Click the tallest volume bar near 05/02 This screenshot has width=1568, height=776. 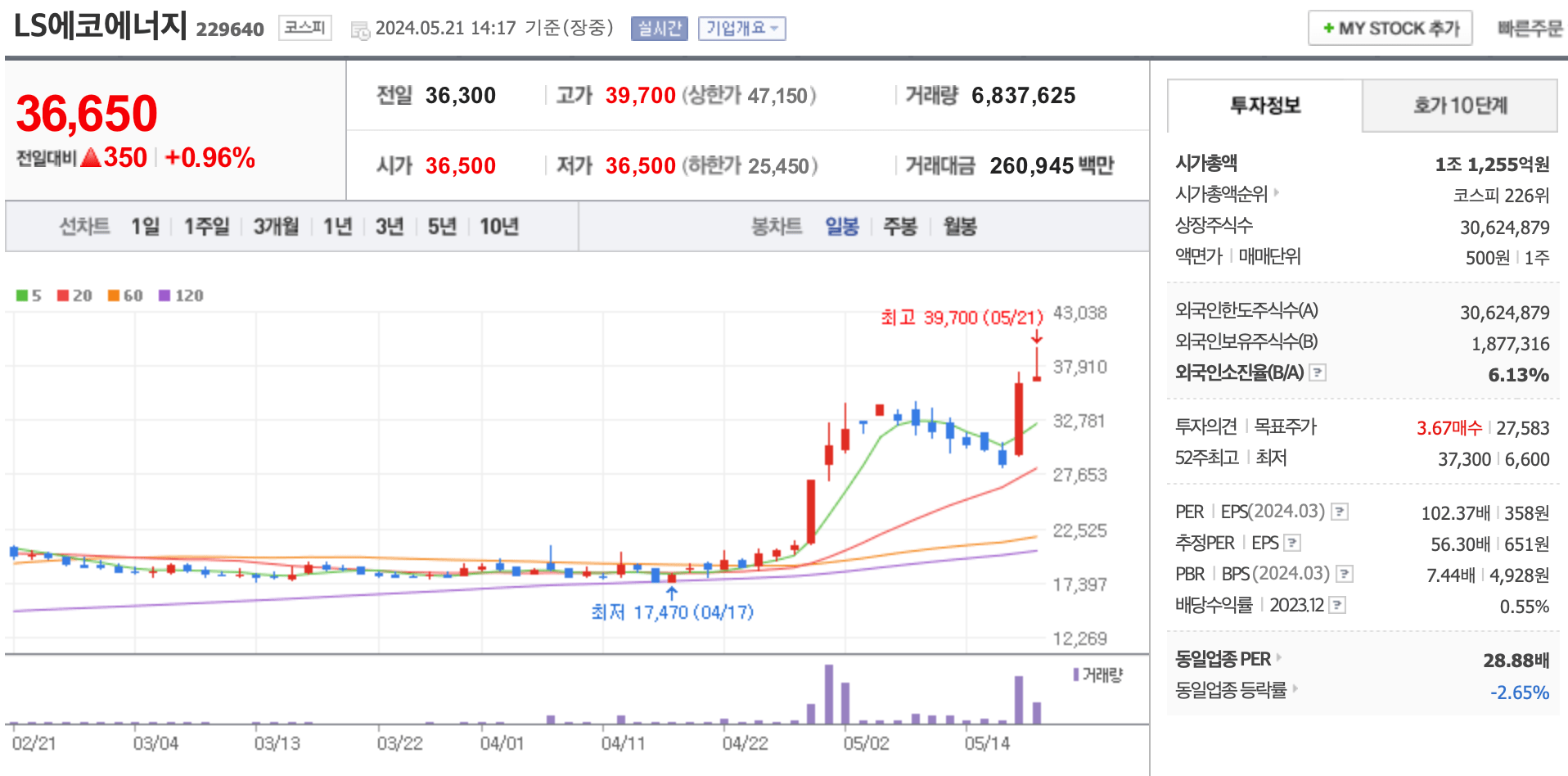(829, 694)
